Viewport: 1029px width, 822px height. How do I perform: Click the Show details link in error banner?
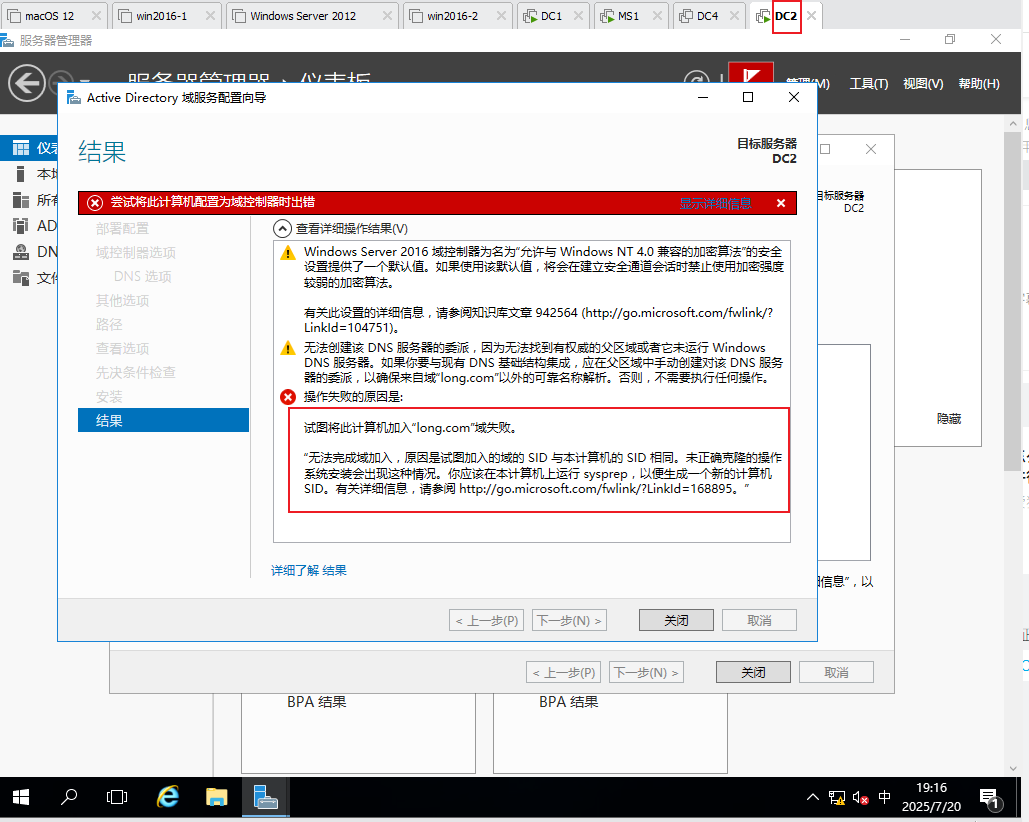[x=715, y=203]
